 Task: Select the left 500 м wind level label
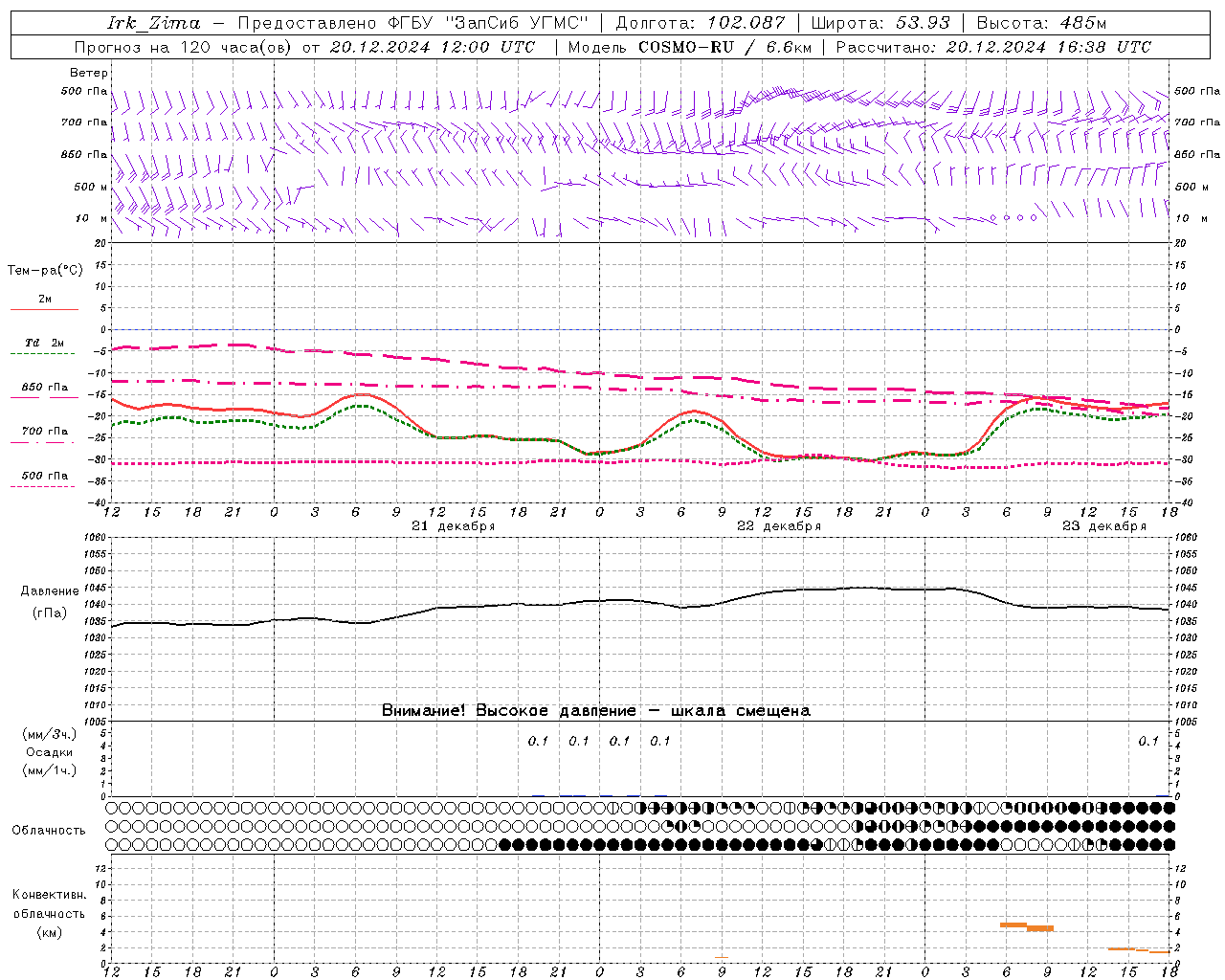(x=91, y=187)
